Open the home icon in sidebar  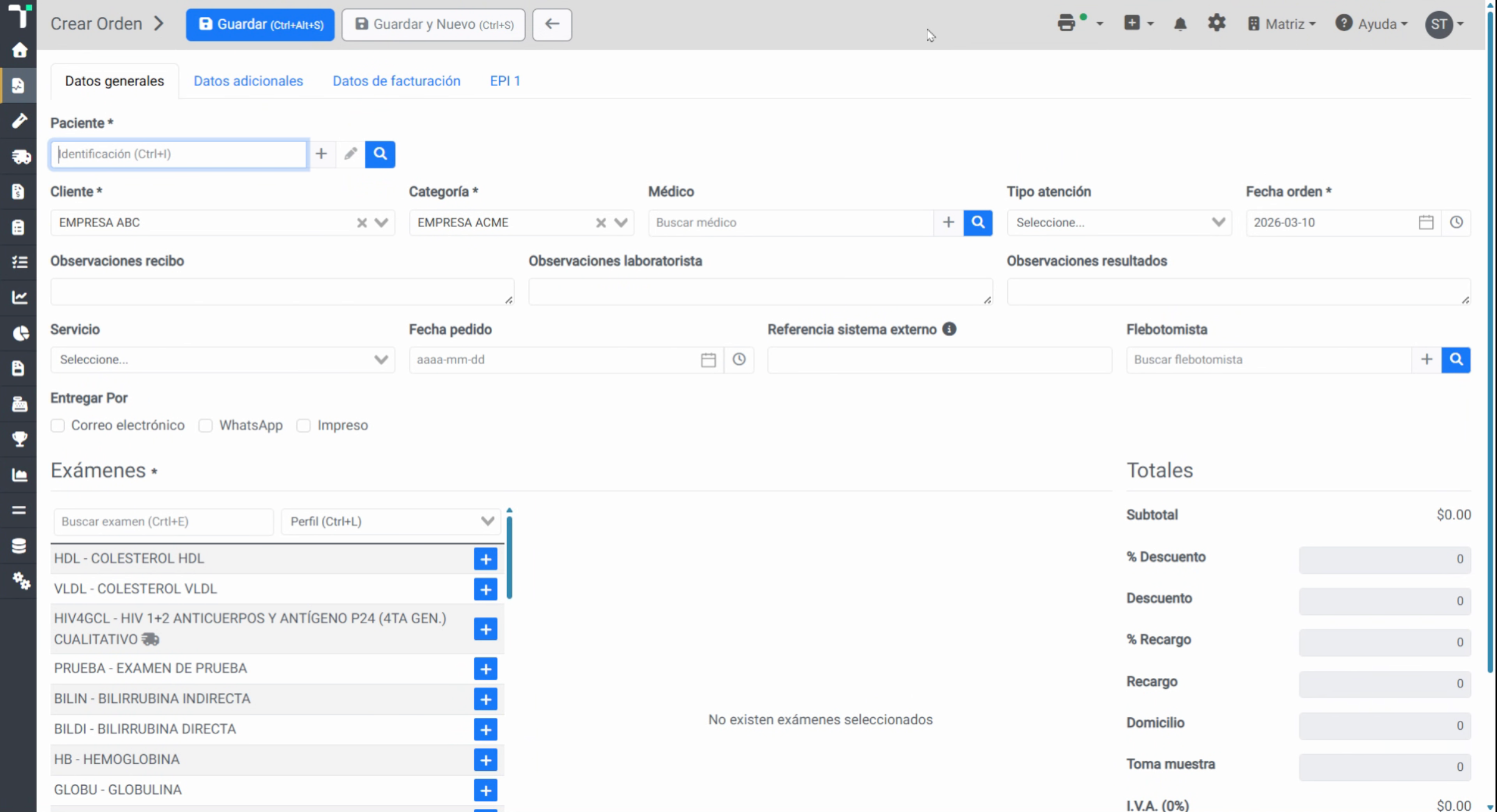[19, 50]
